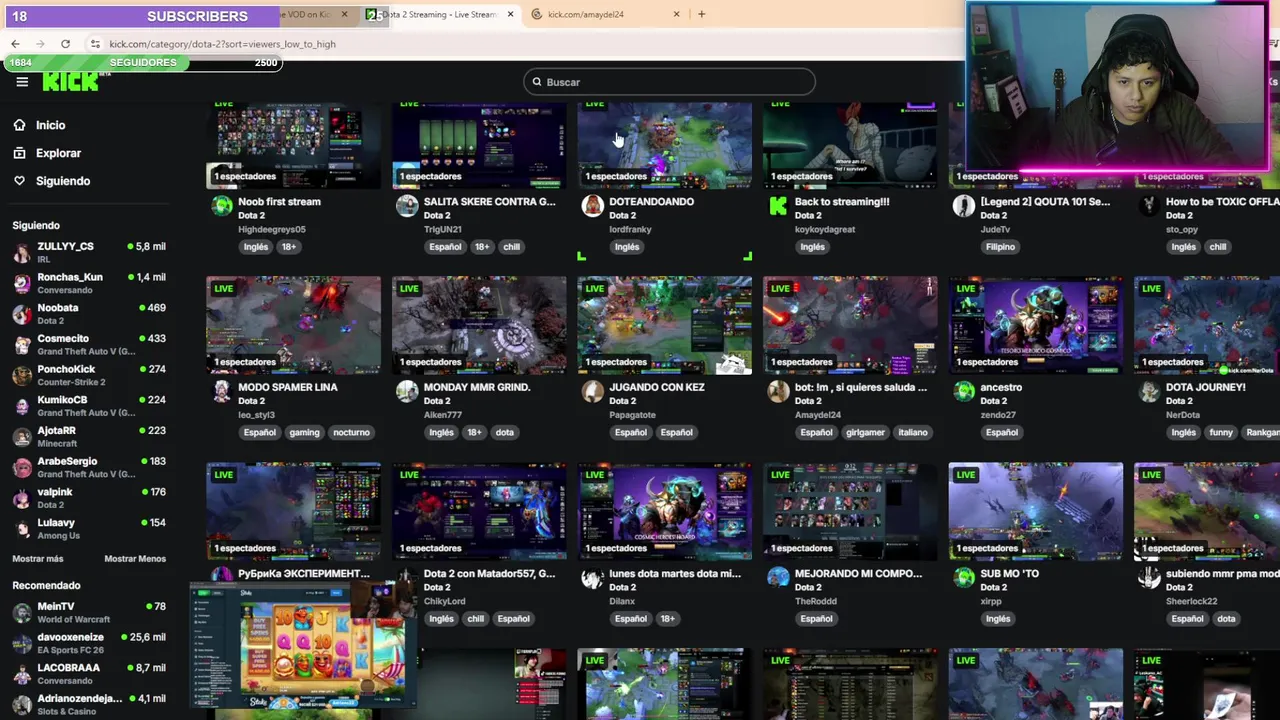Select nocturno tag under MODO SPAMER LINA
This screenshot has width=1280, height=720.
(351, 433)
